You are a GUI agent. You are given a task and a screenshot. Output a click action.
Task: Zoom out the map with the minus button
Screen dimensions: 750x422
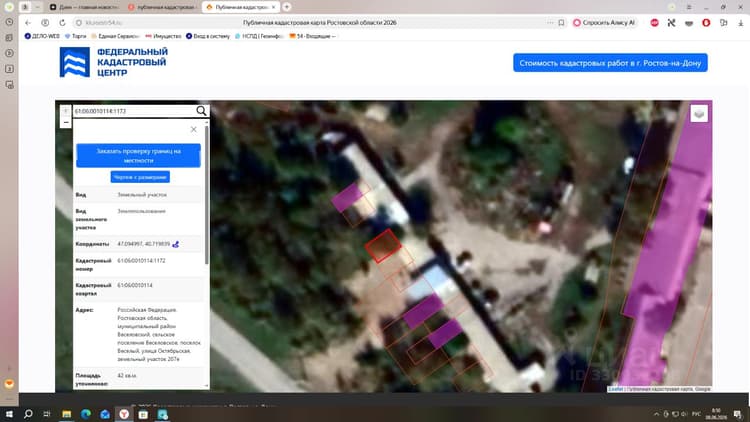[x=66, y=123]
